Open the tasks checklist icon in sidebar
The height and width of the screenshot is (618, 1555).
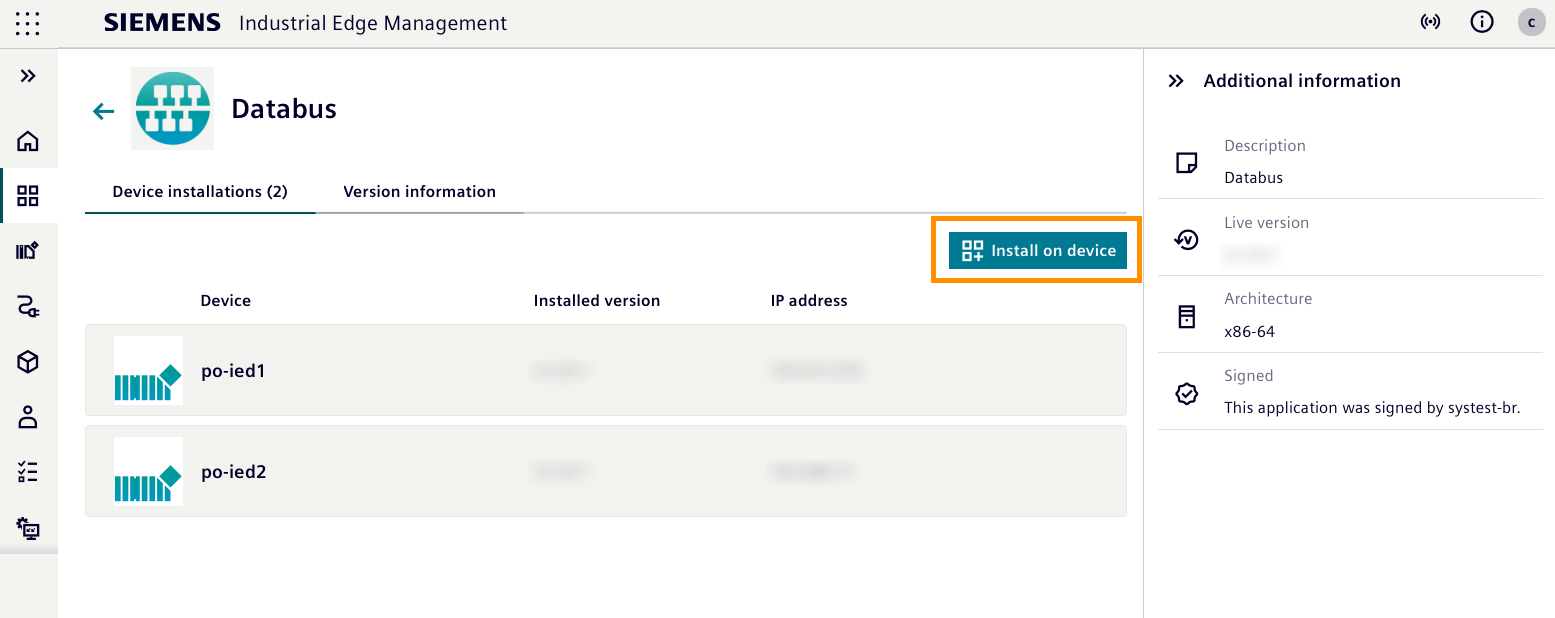tap(29, 472)
